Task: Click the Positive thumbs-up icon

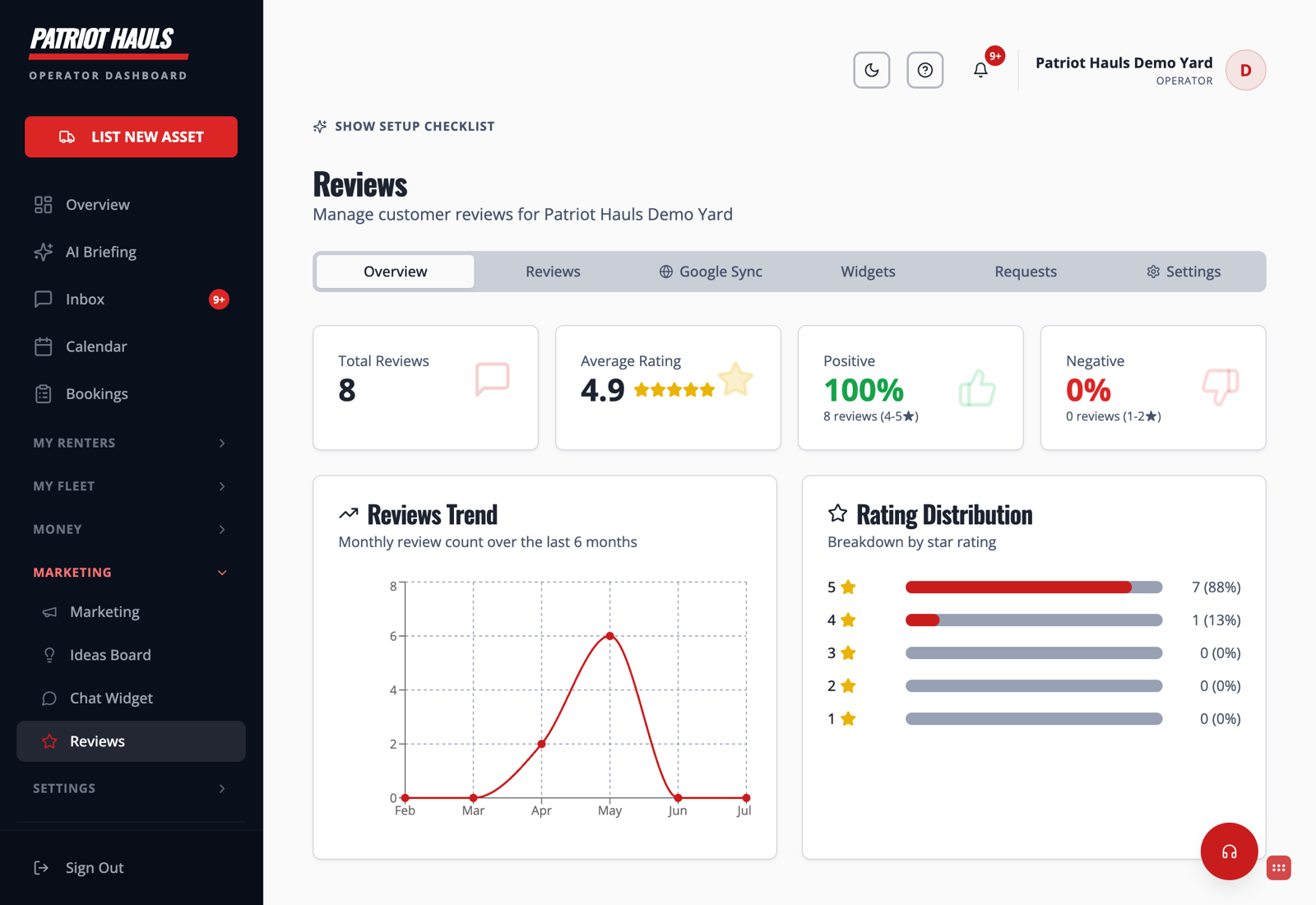Action: point(977,388)
